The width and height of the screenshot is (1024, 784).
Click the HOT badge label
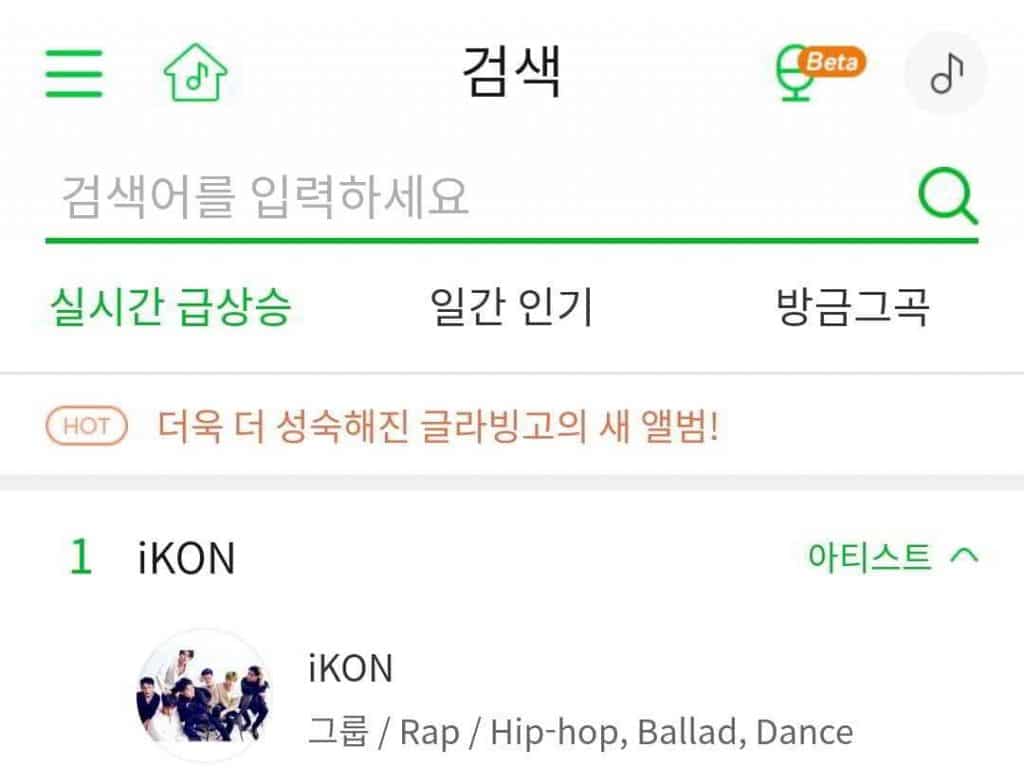87,427
